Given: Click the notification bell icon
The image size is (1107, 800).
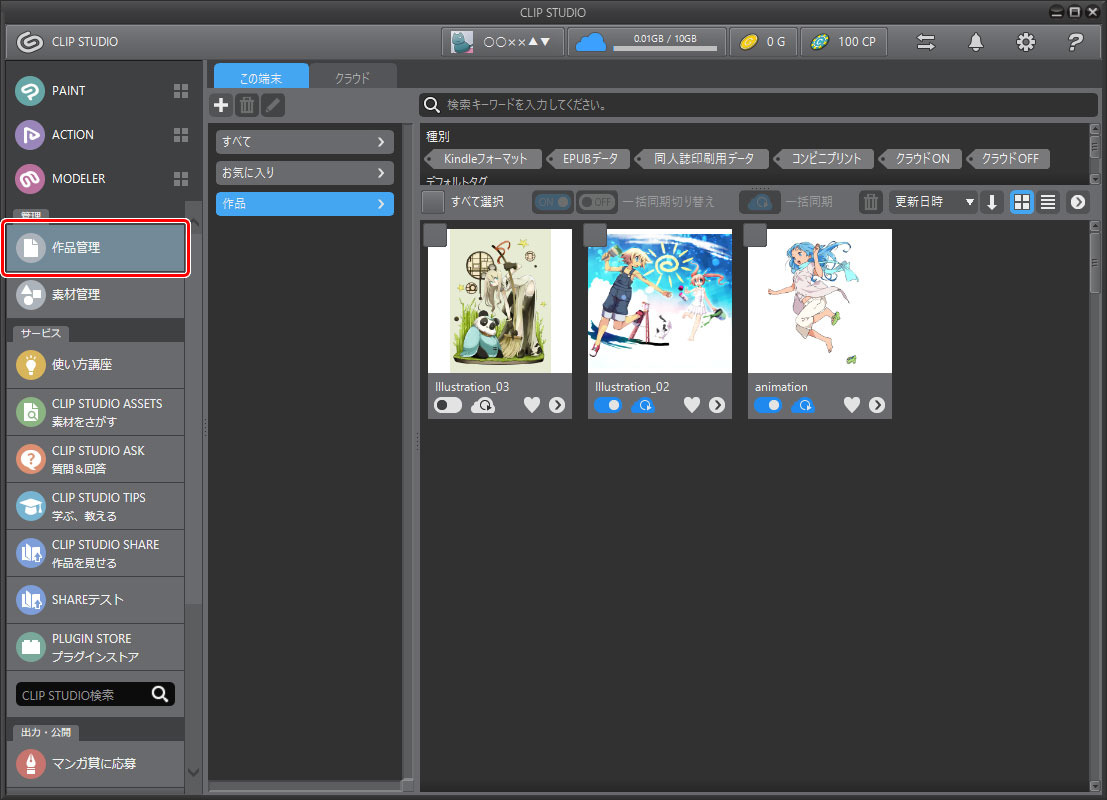Looking at the screenshot, I should pyautogui.click(x=975, y=42).
